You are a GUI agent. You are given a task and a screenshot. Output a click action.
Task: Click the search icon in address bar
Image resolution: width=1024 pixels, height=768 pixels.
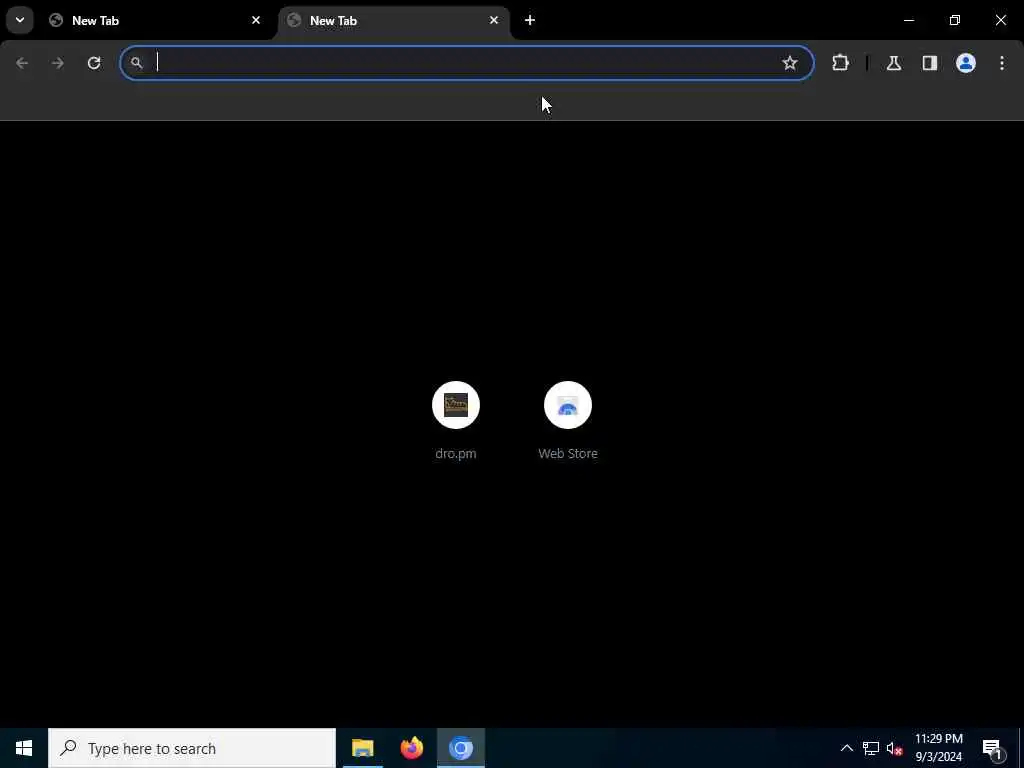136,63
